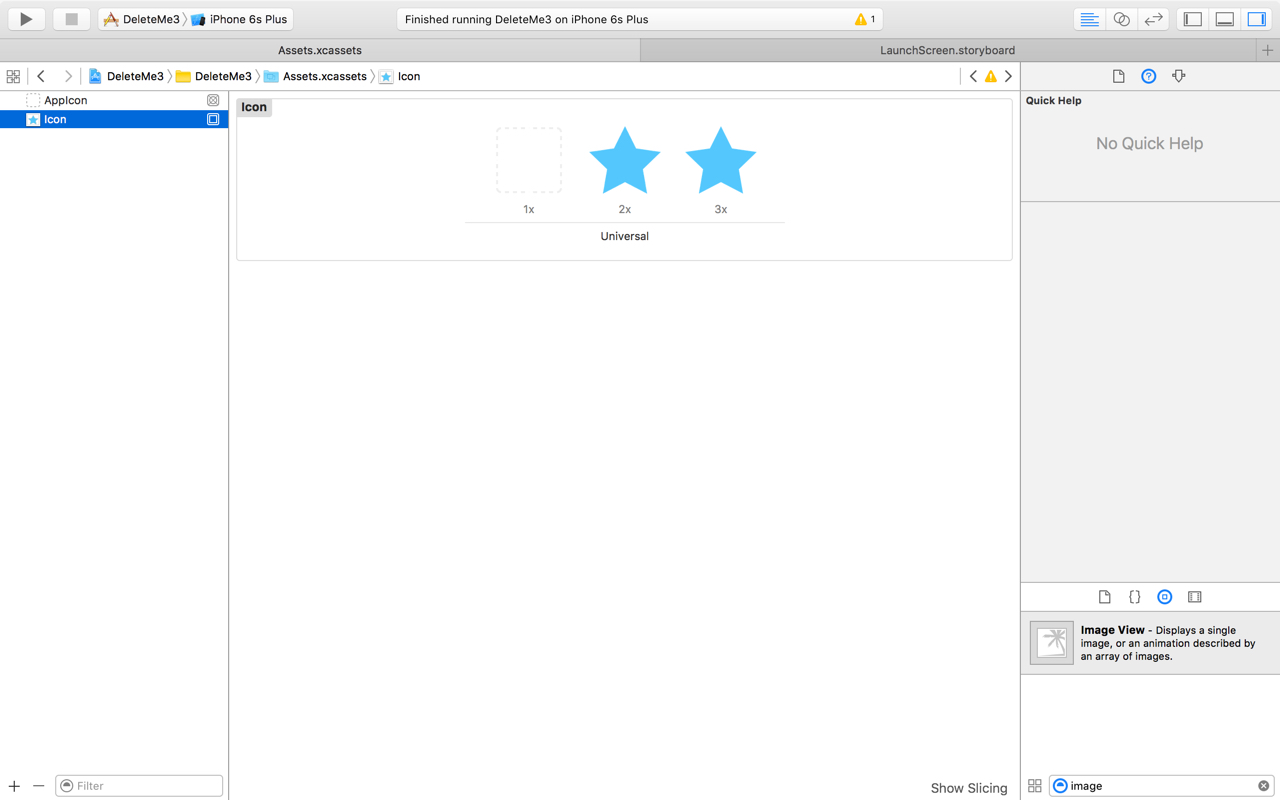Show the Assistant editor
This screenshot has width=1280, height=800.
1121,19
